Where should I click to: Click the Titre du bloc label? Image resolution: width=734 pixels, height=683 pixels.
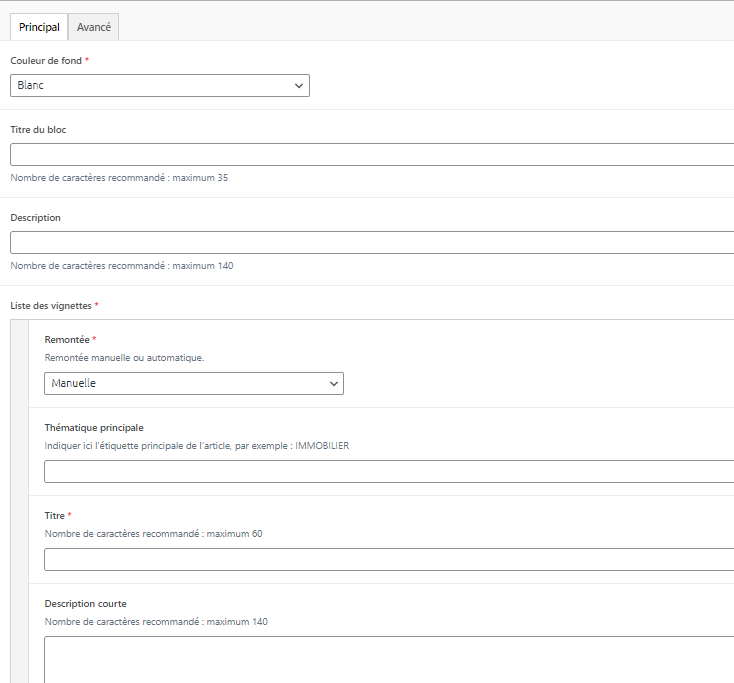pos(38,130)
